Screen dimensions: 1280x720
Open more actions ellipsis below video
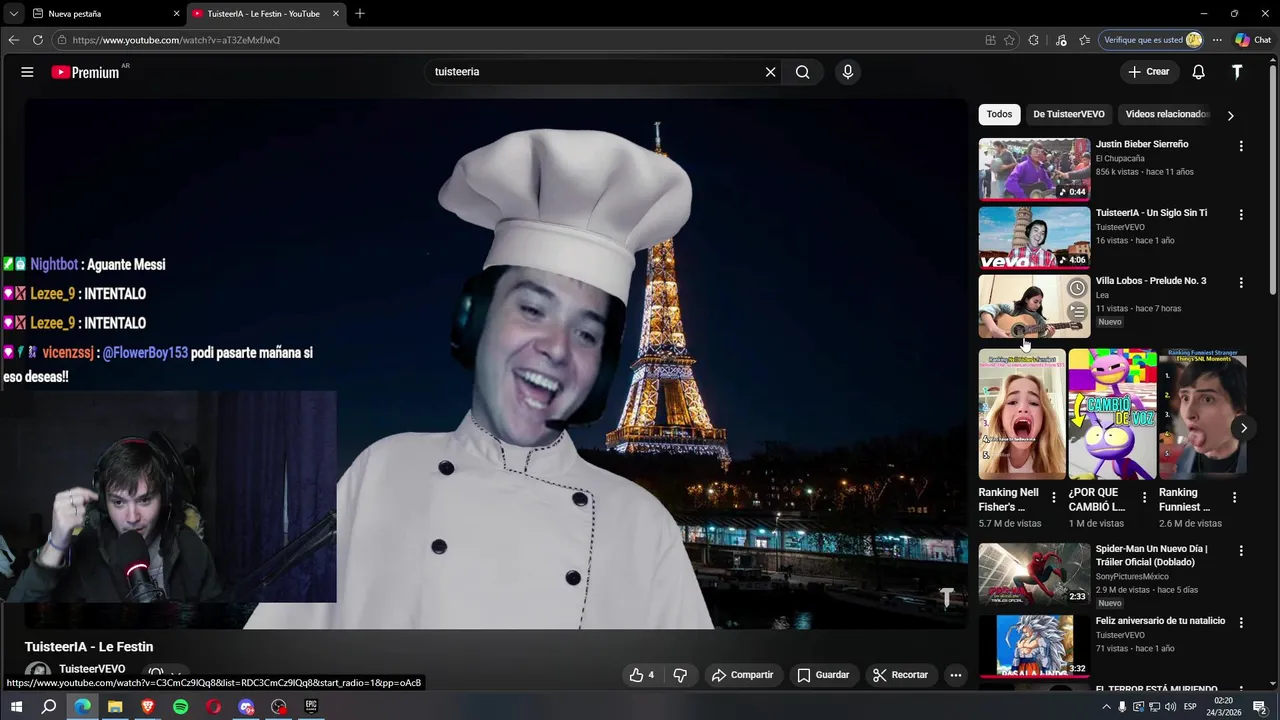click(x=956, y=675)
